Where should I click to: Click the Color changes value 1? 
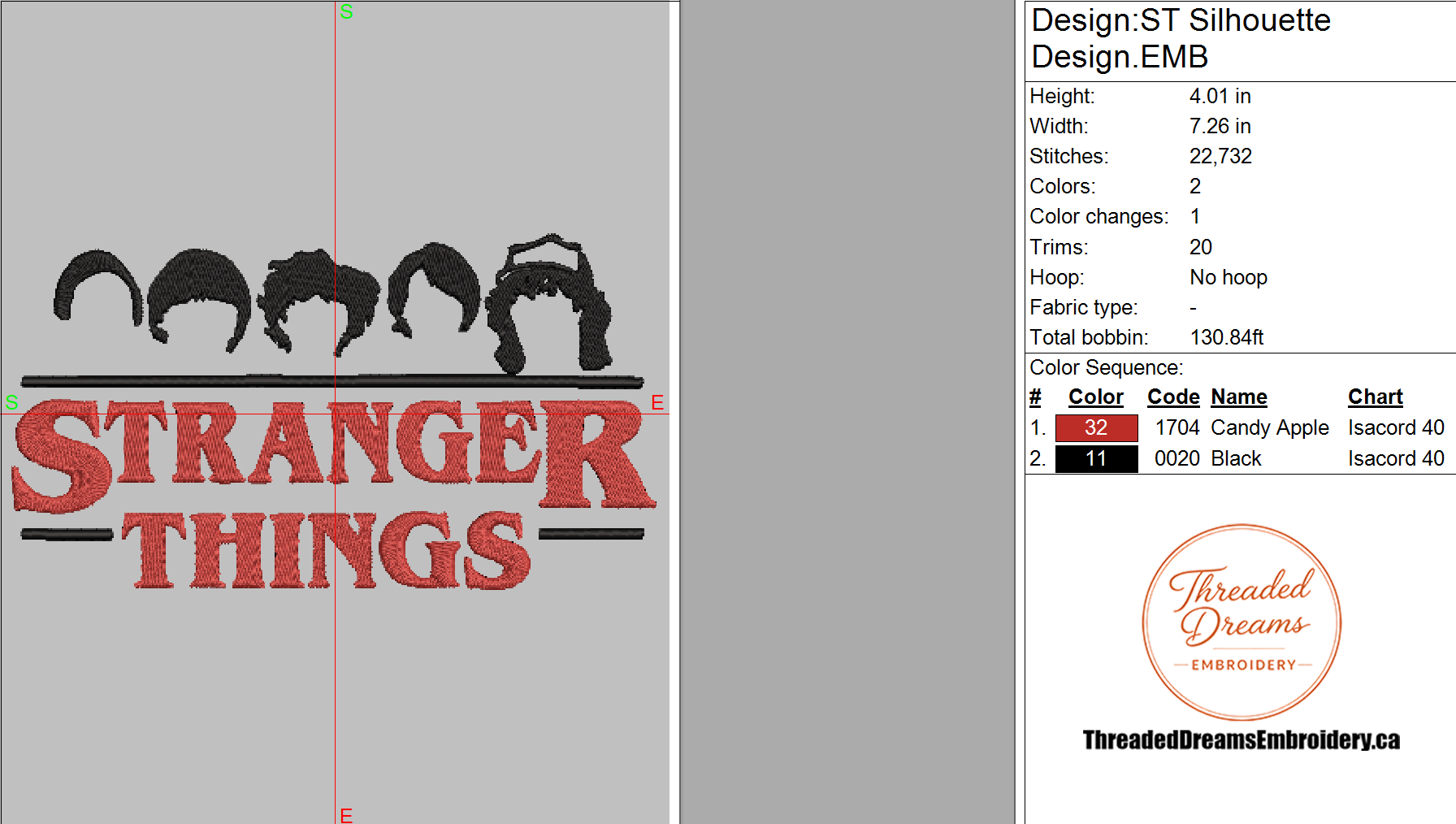click(x=1195, y=216)
